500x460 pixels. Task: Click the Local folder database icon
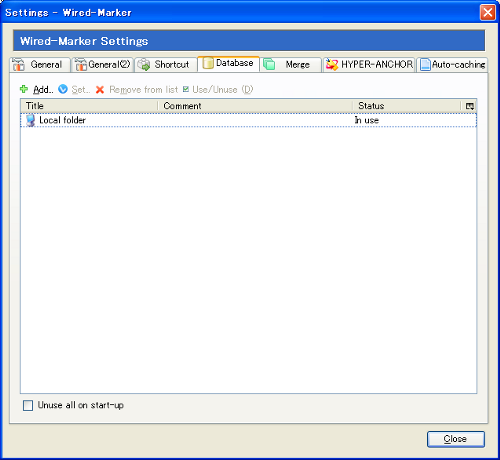30,120
